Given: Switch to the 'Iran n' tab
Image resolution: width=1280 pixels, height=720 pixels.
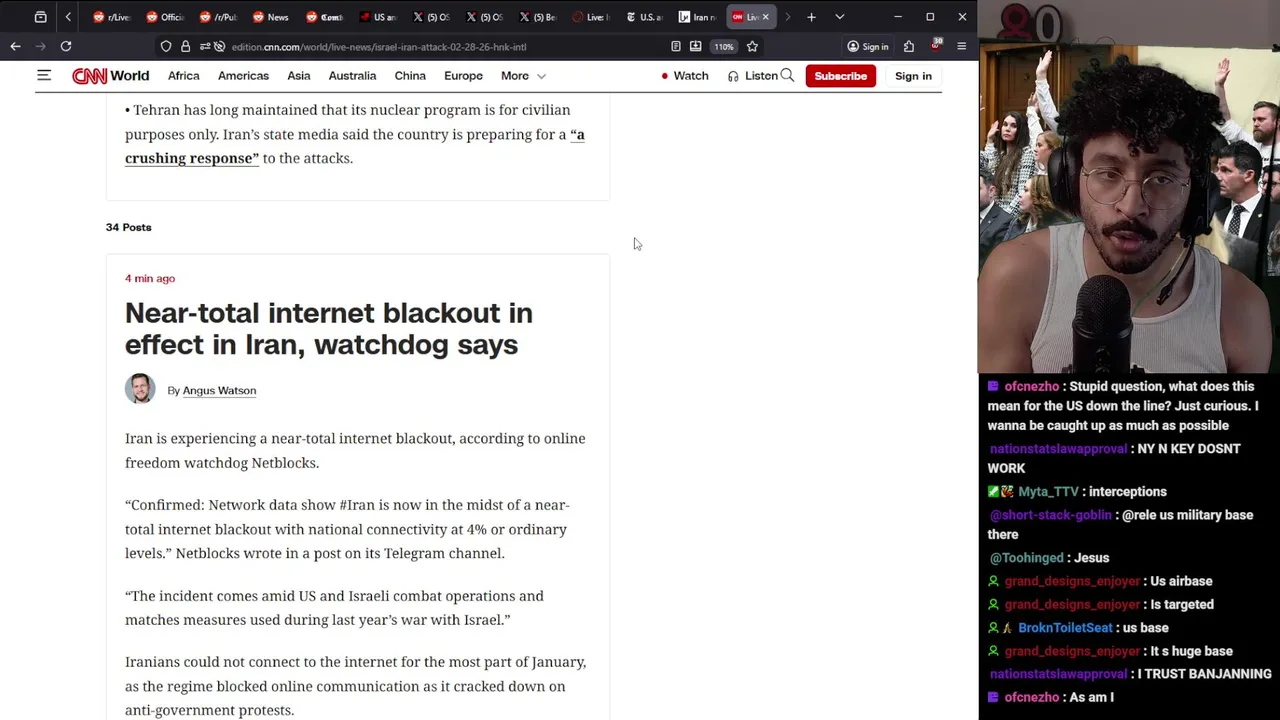Looking at the screenshot, I should pyautogui.click(x=697, y=17).
